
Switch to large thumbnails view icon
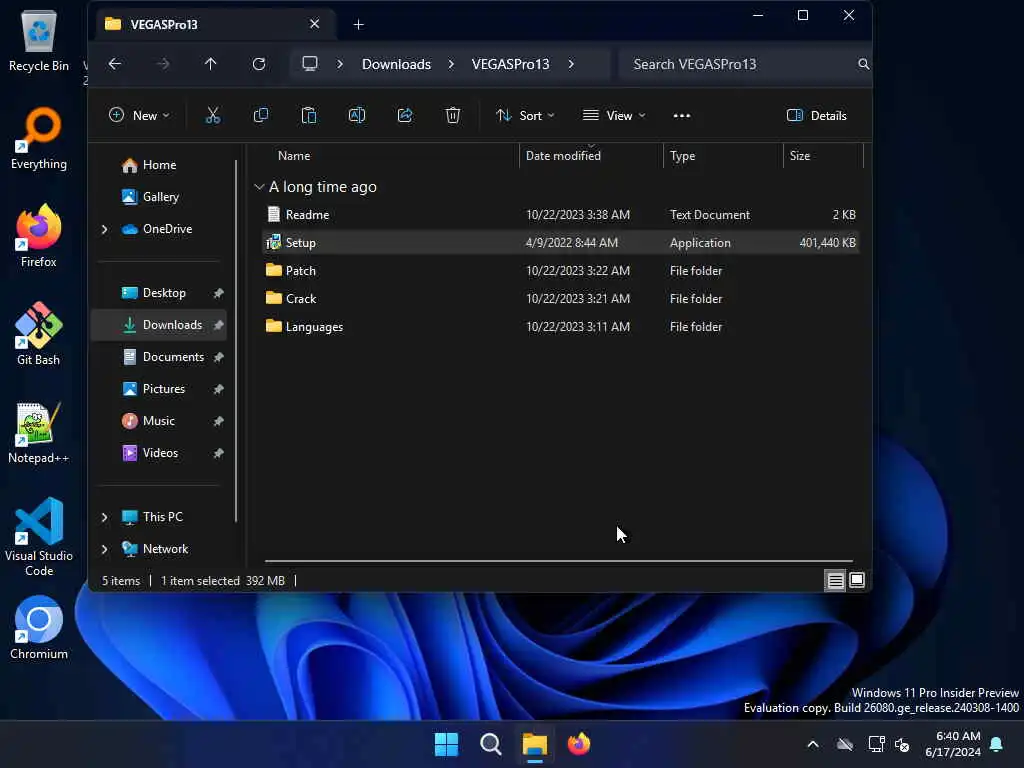click(856, 580)
